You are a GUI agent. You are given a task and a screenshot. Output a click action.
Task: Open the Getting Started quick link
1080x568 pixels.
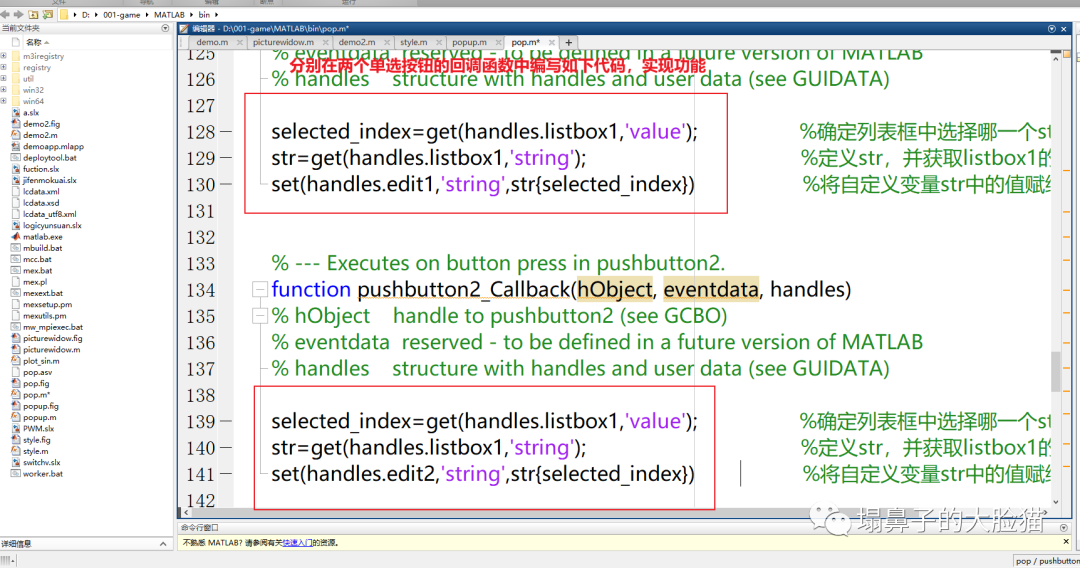point(298,543)
